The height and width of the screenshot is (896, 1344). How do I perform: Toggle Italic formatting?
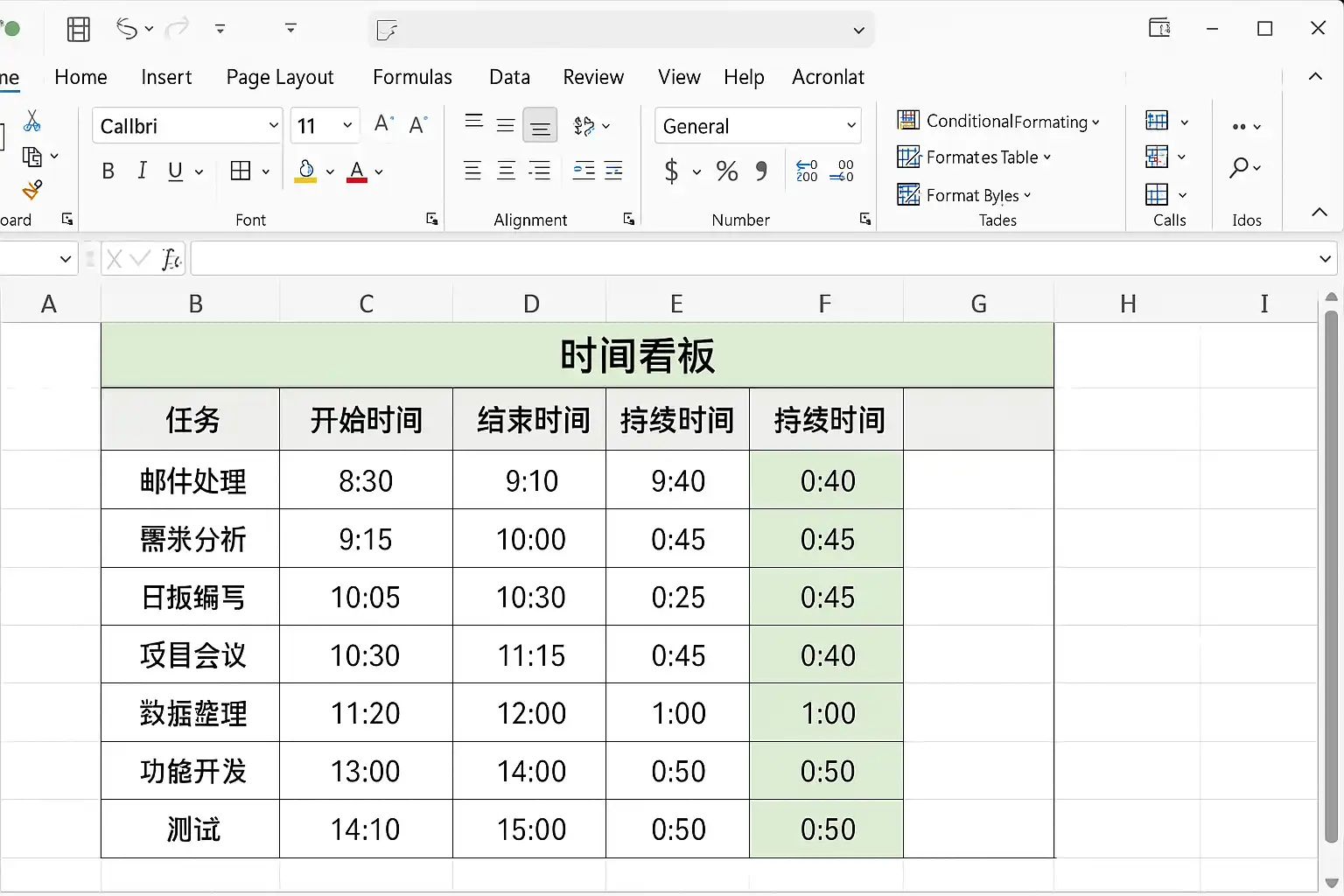[x=142, y=171]
